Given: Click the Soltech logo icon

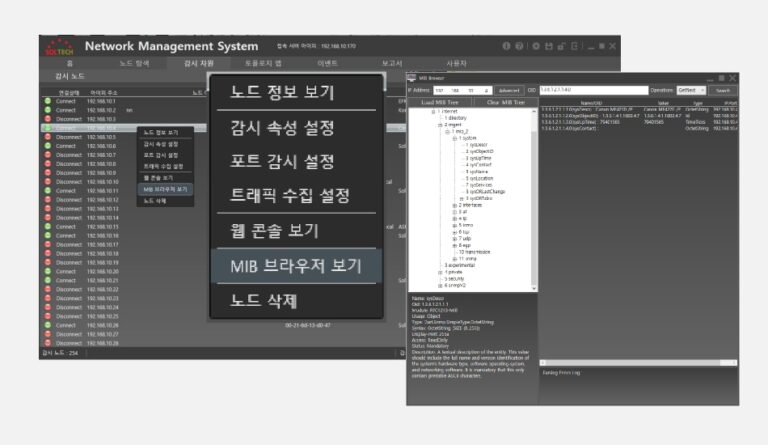Looking at the screenshot, I should tap(58, 46).
